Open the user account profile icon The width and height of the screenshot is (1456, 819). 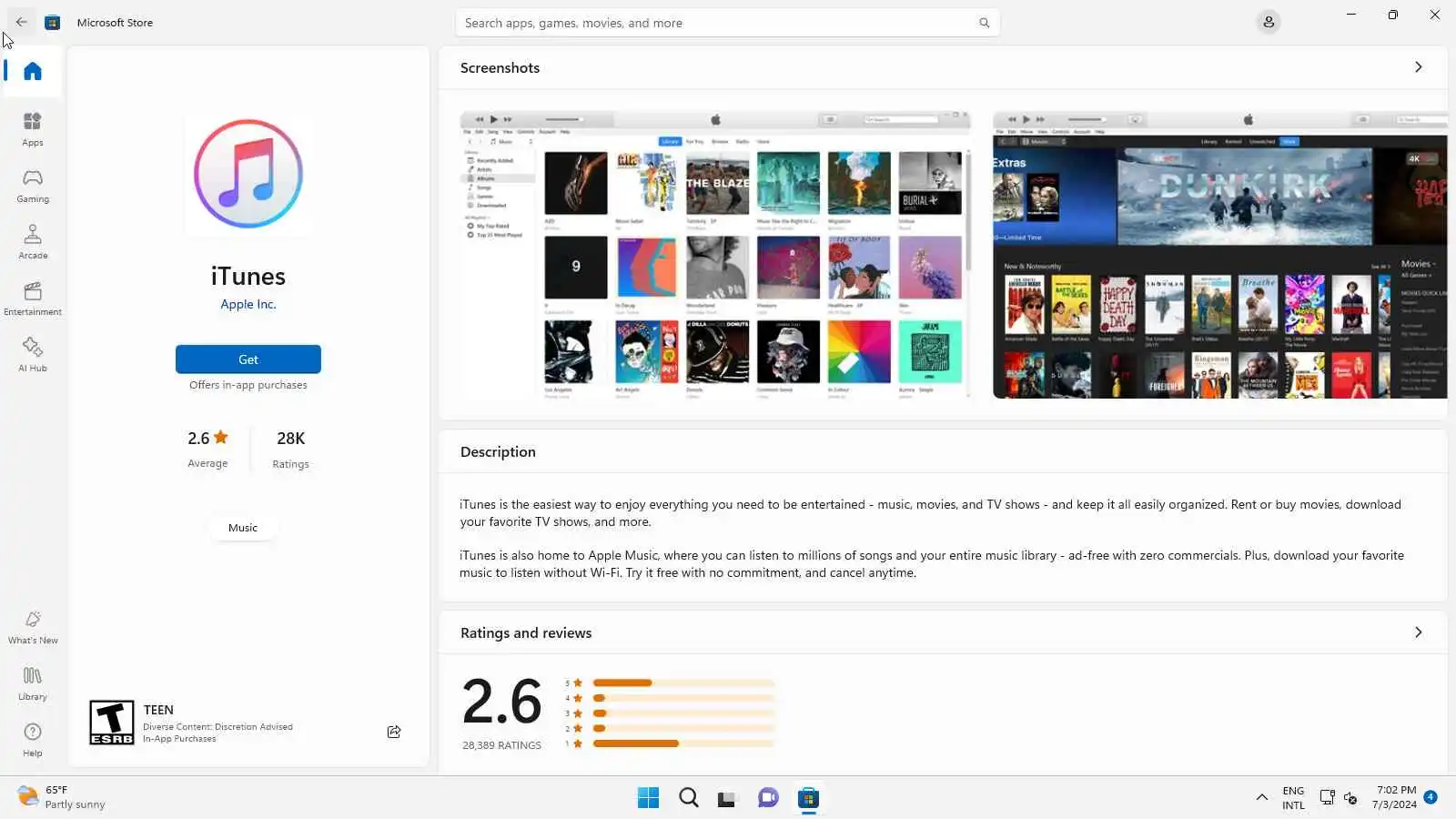click(x=1269, y=22)
